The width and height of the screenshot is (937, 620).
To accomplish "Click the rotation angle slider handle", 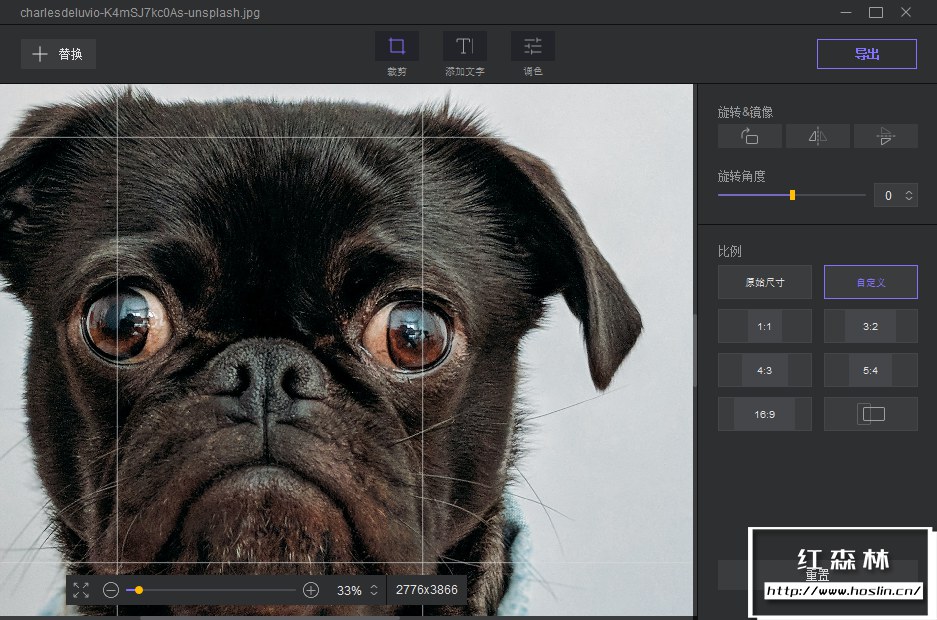I will (793, 195).
